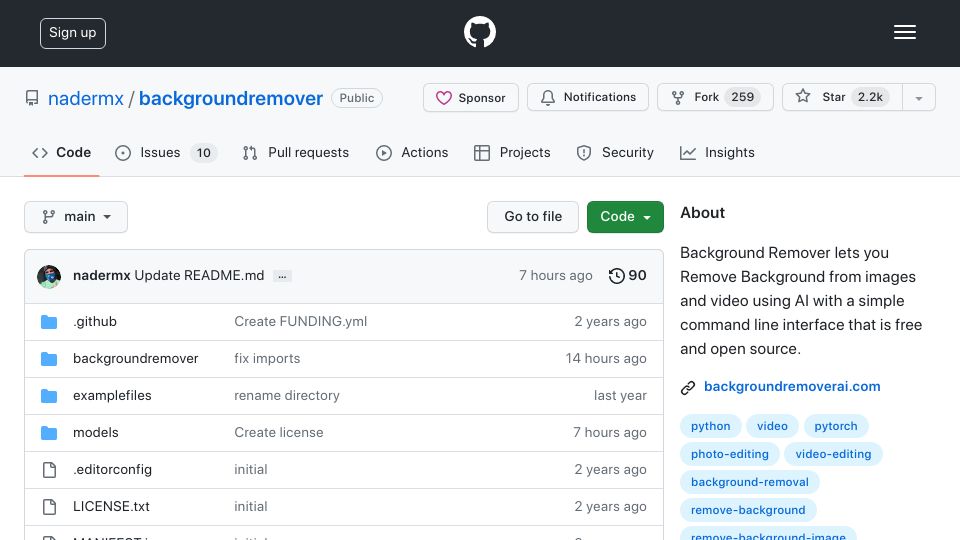This screenshot has width=960, height=540.
Task: Click the 2.2k star count
Action: (x=870, y=97)
